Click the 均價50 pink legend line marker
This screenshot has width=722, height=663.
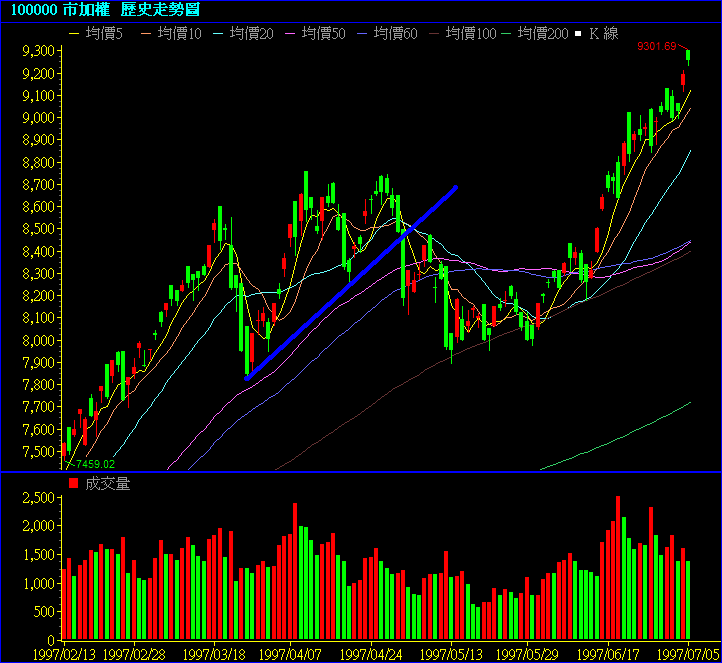[290, 34]
